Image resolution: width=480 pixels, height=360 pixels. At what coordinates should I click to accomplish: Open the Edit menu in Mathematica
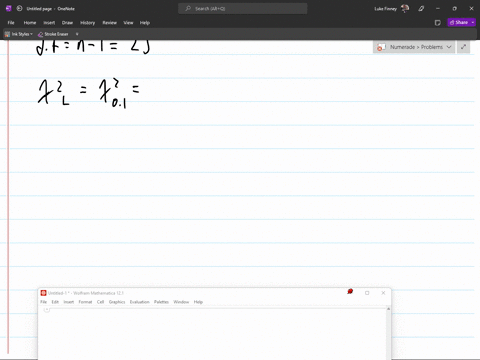[x=55, y=302]
